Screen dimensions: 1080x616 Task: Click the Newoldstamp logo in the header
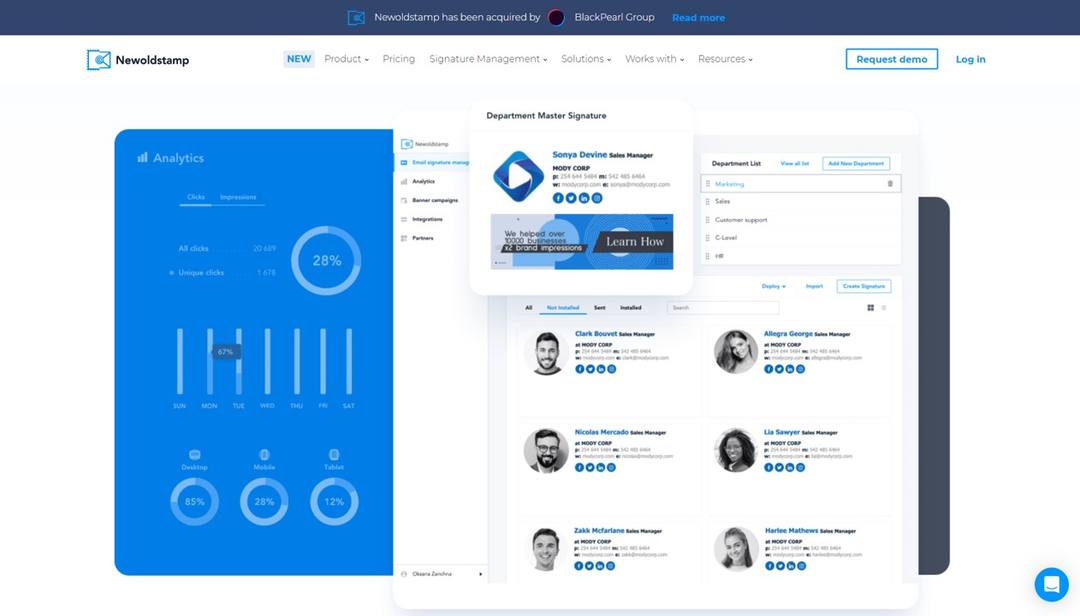(138, 60)
